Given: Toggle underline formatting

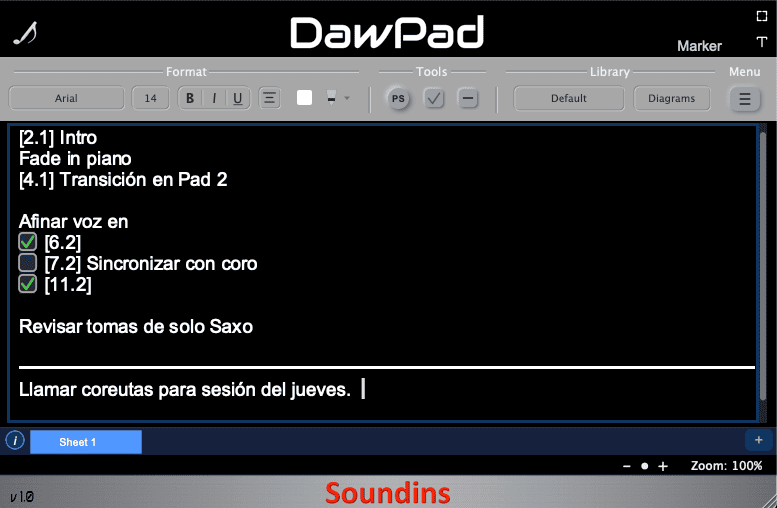Looking at the screenshot, I should (x=238, y=98).
